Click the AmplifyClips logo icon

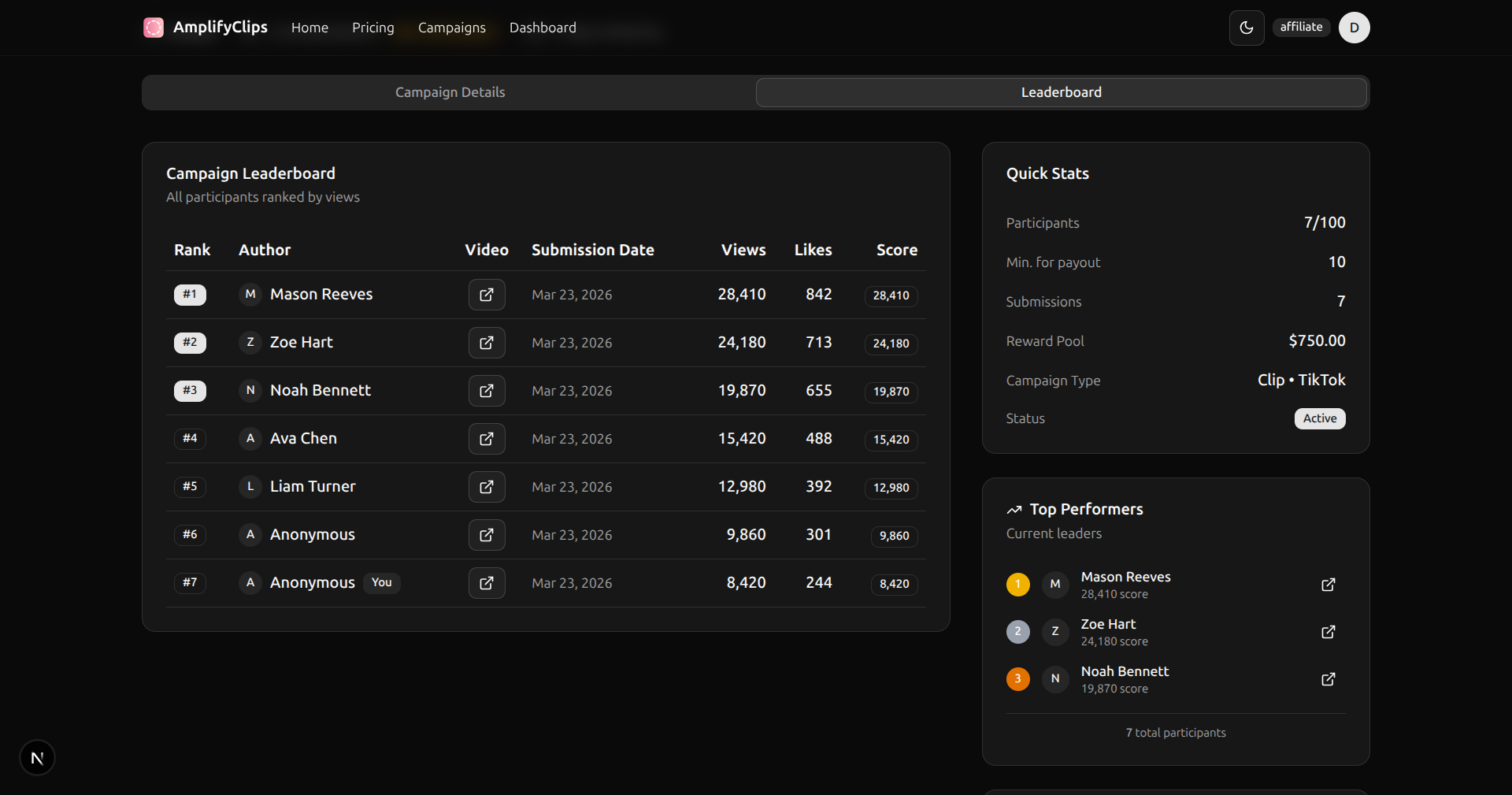[154, 28]
